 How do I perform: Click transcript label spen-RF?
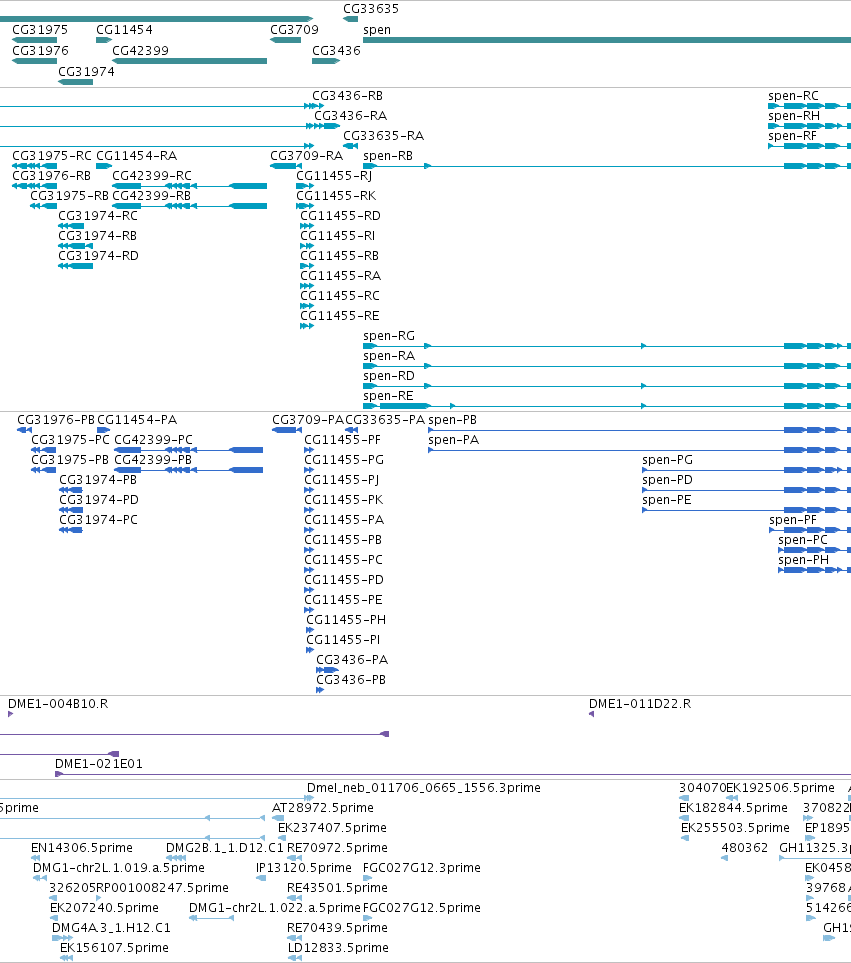tap(792, 136)
